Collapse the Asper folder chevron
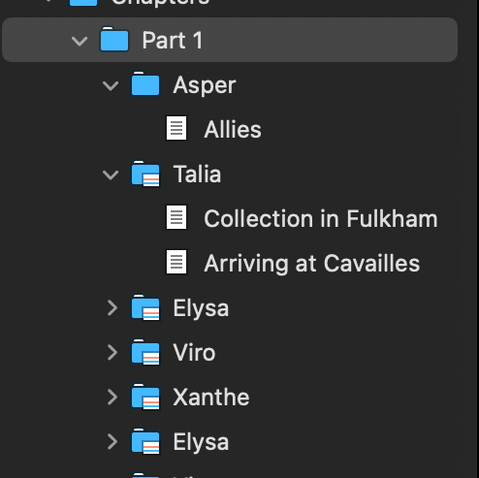The width and height of the screenshot is (479, 478). (x=110, y=86)
